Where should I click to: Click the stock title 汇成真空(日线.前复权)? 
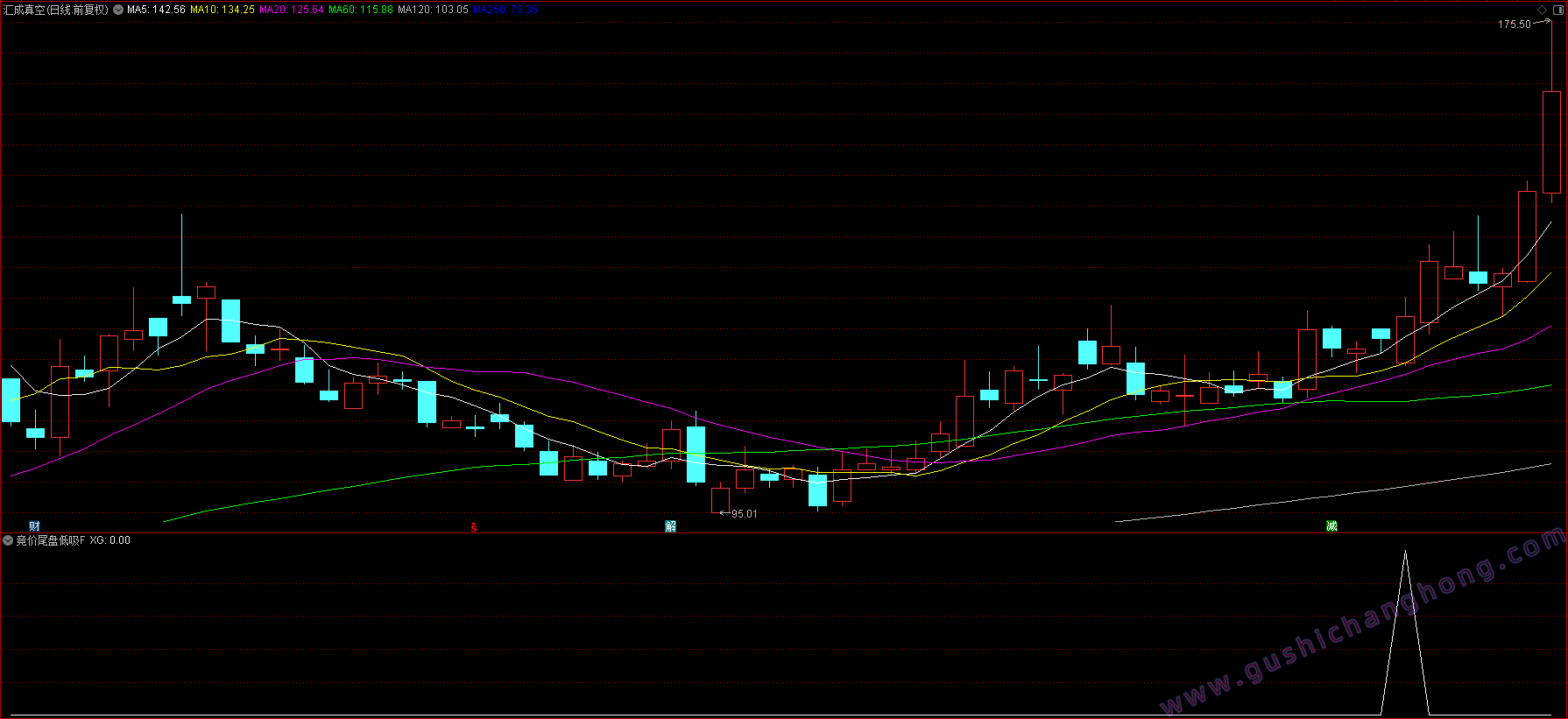56,10
